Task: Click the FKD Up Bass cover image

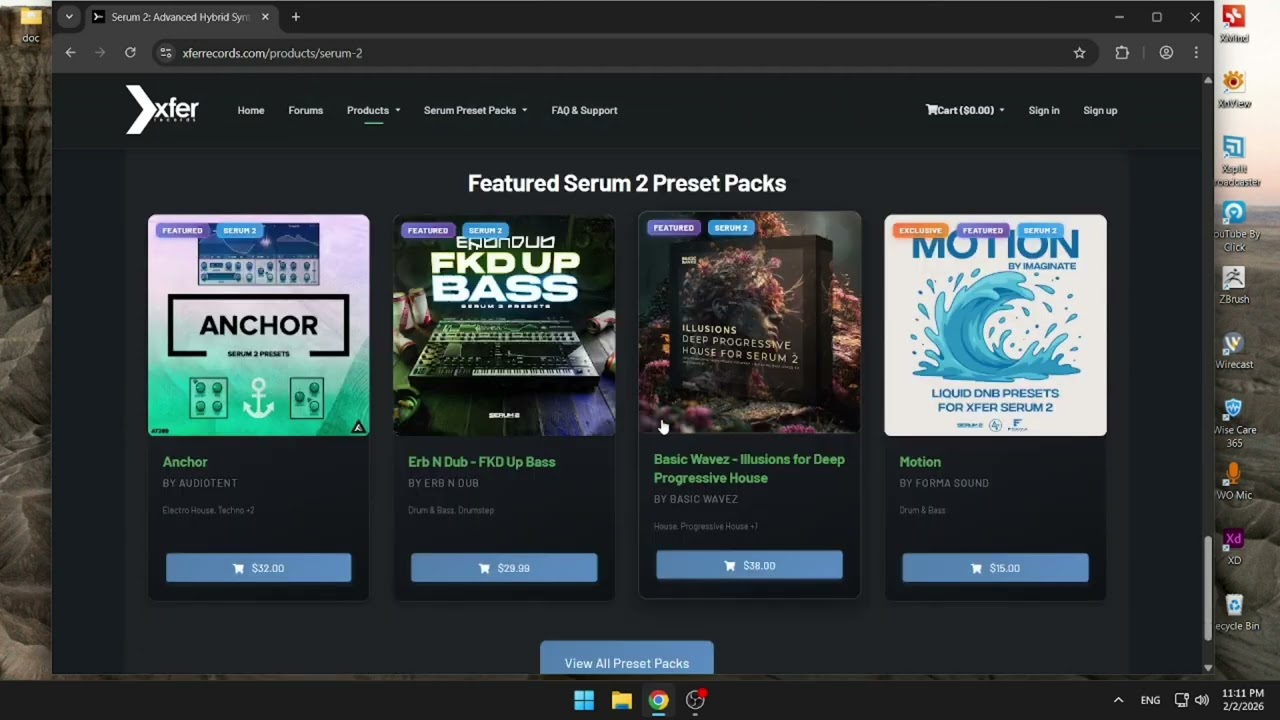Action: pos(504,325)
